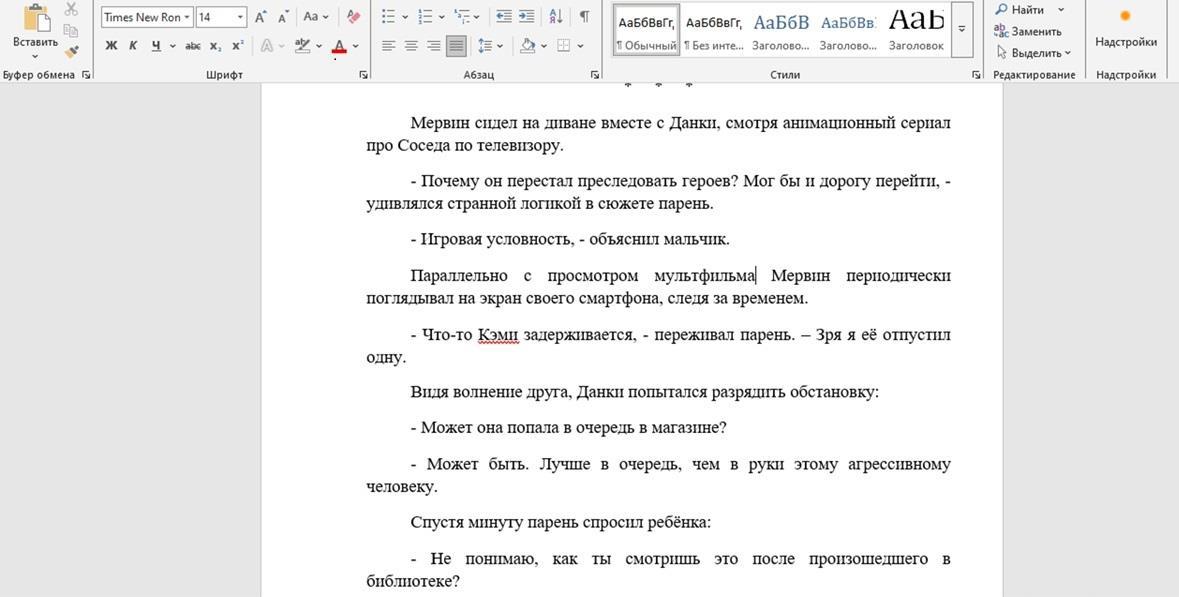Viewport: 1179px width, 597px height.
Task: Click the Cut scissors icon
Action: click(71, 9)
